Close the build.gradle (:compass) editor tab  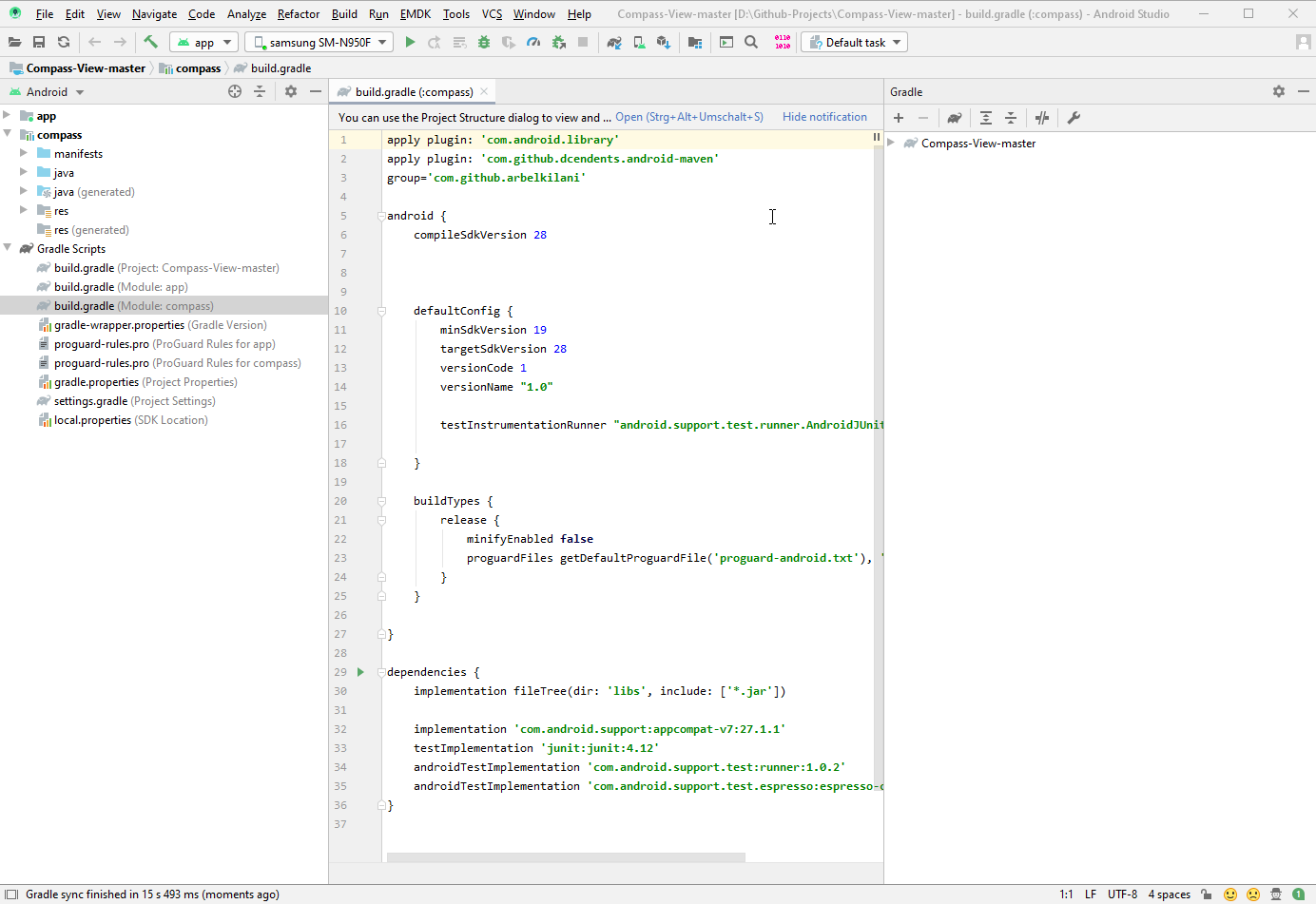pyautogui.click(x=484, y=91)
